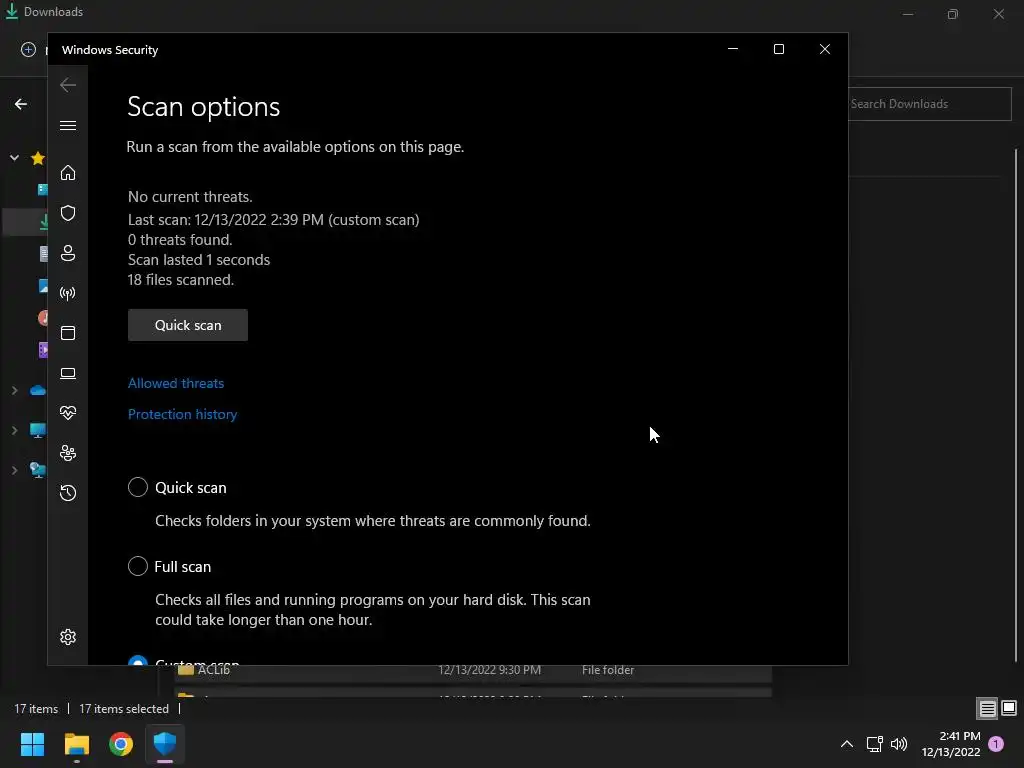Open Protection history clock icon in sidebar
The height and width of the screenshot is (768, 1024).
68,492
